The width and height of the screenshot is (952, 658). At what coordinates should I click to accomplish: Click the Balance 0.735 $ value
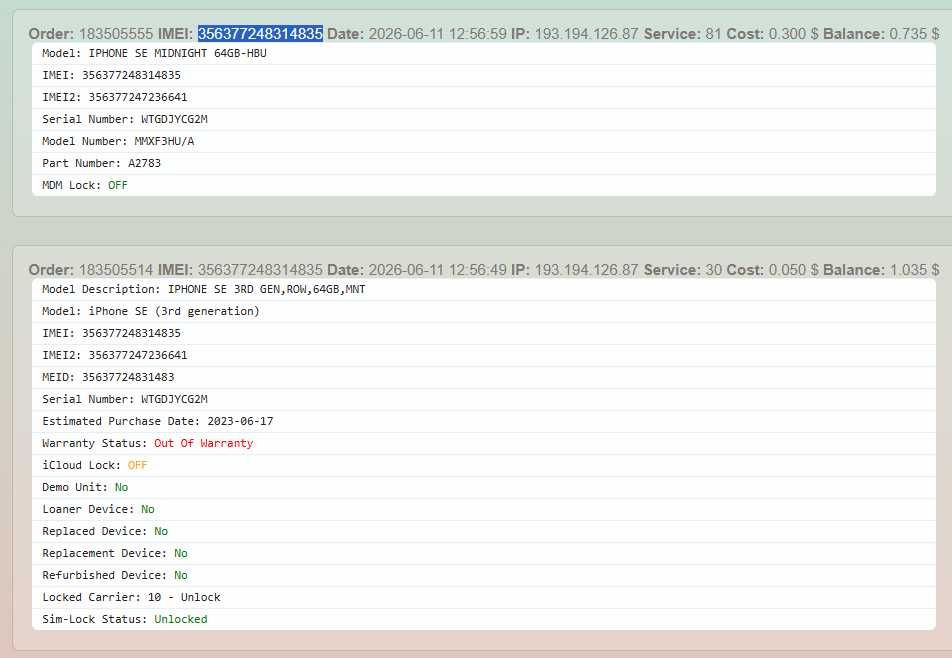(x=914, y=33)
